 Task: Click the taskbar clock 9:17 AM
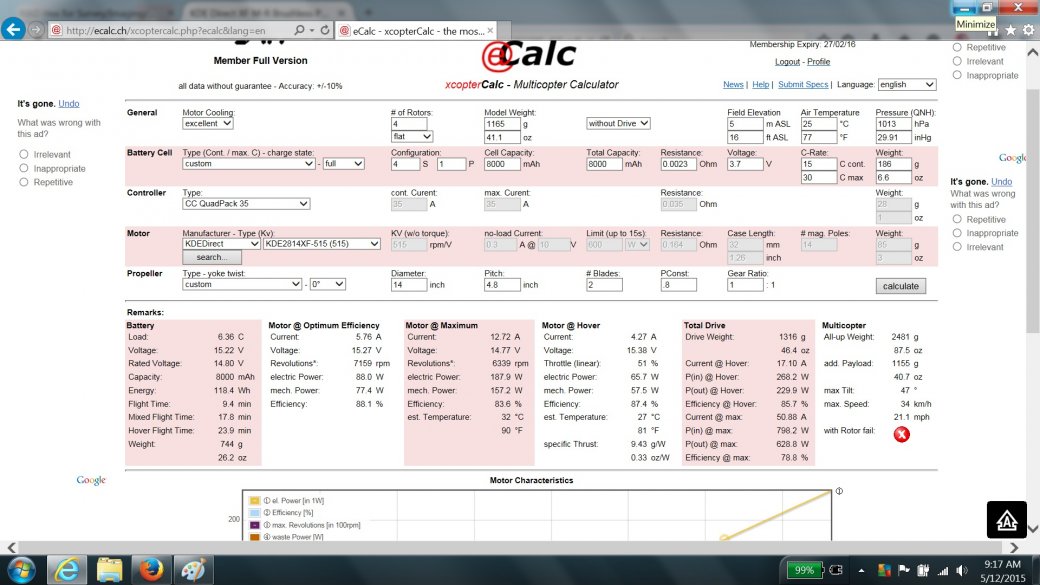1002,564
